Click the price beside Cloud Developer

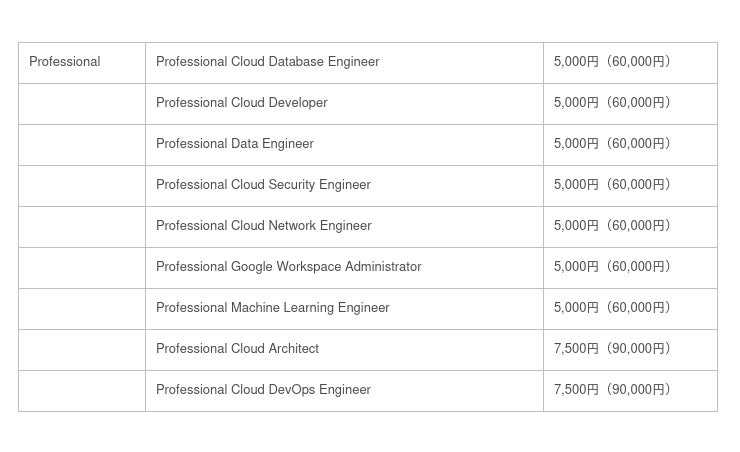coord(612,103)
